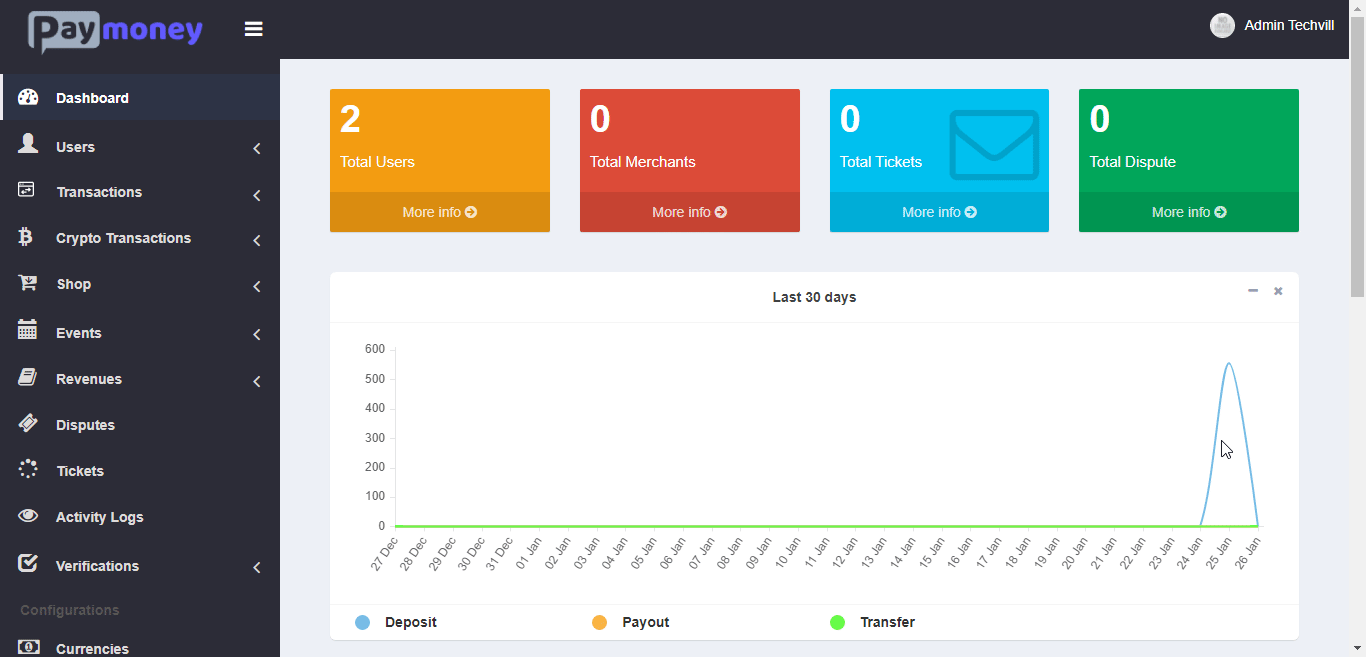Click the Paymoney logo
The image size is (1366, 657).
pyautogui.click(x=115, y=31)
